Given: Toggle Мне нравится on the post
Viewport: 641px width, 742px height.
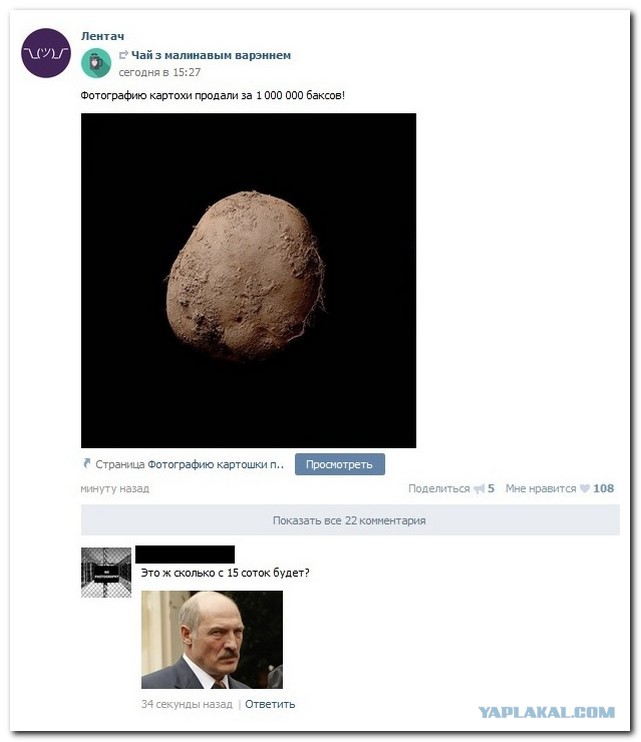Looking at the screenshot, I should coord(540,488).
